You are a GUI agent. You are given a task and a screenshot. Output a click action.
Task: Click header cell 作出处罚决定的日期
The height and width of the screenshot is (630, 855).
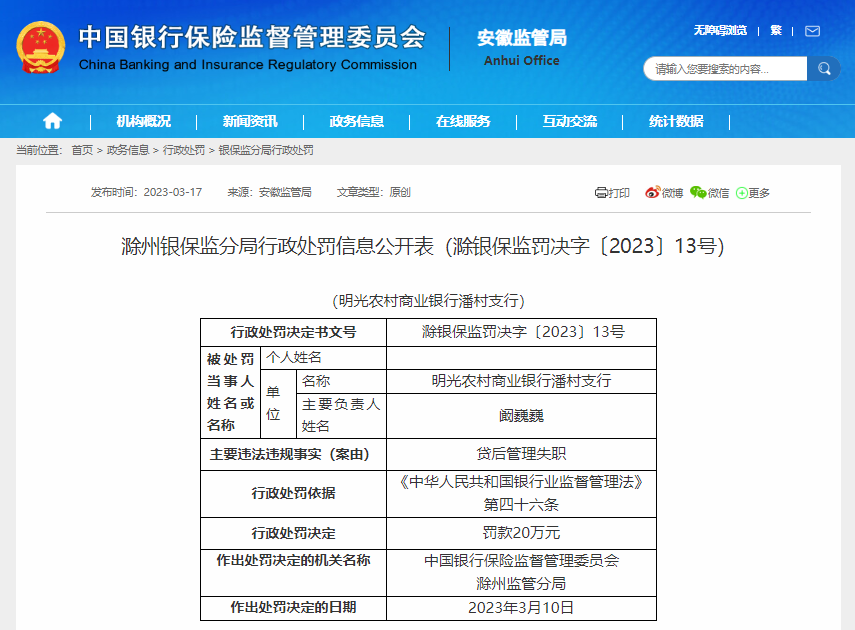293,608
